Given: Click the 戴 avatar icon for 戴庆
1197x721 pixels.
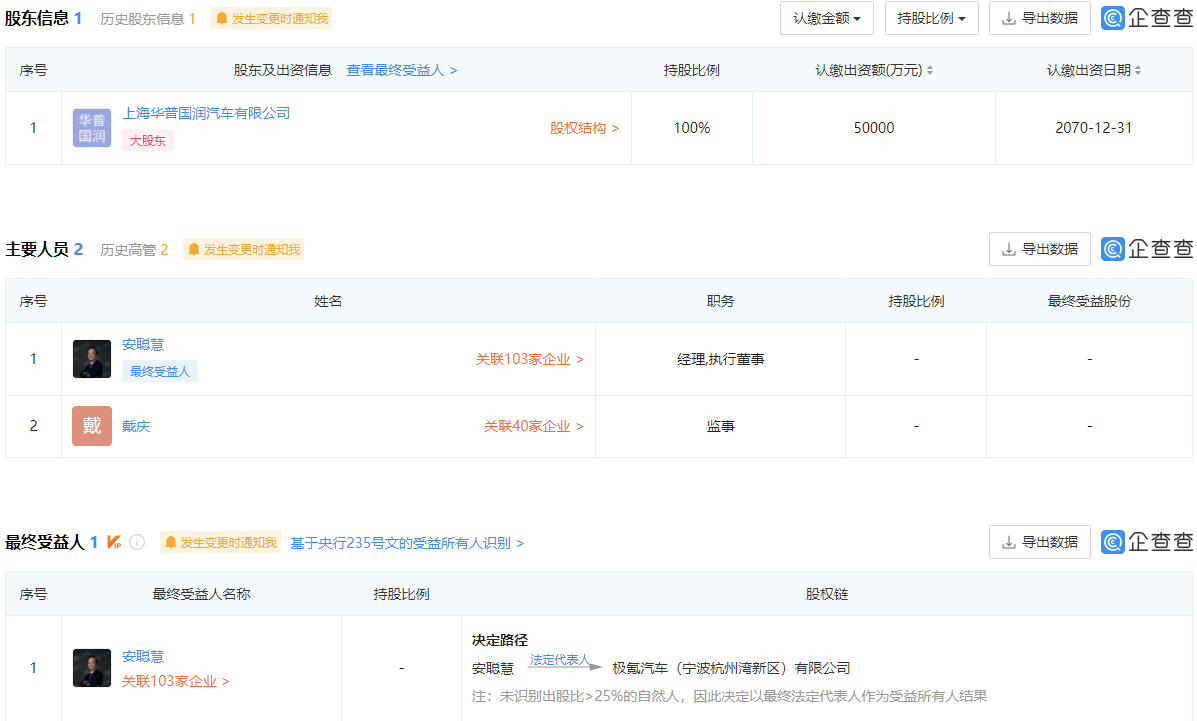Looking at the screenshot, I should click(92, 426).
